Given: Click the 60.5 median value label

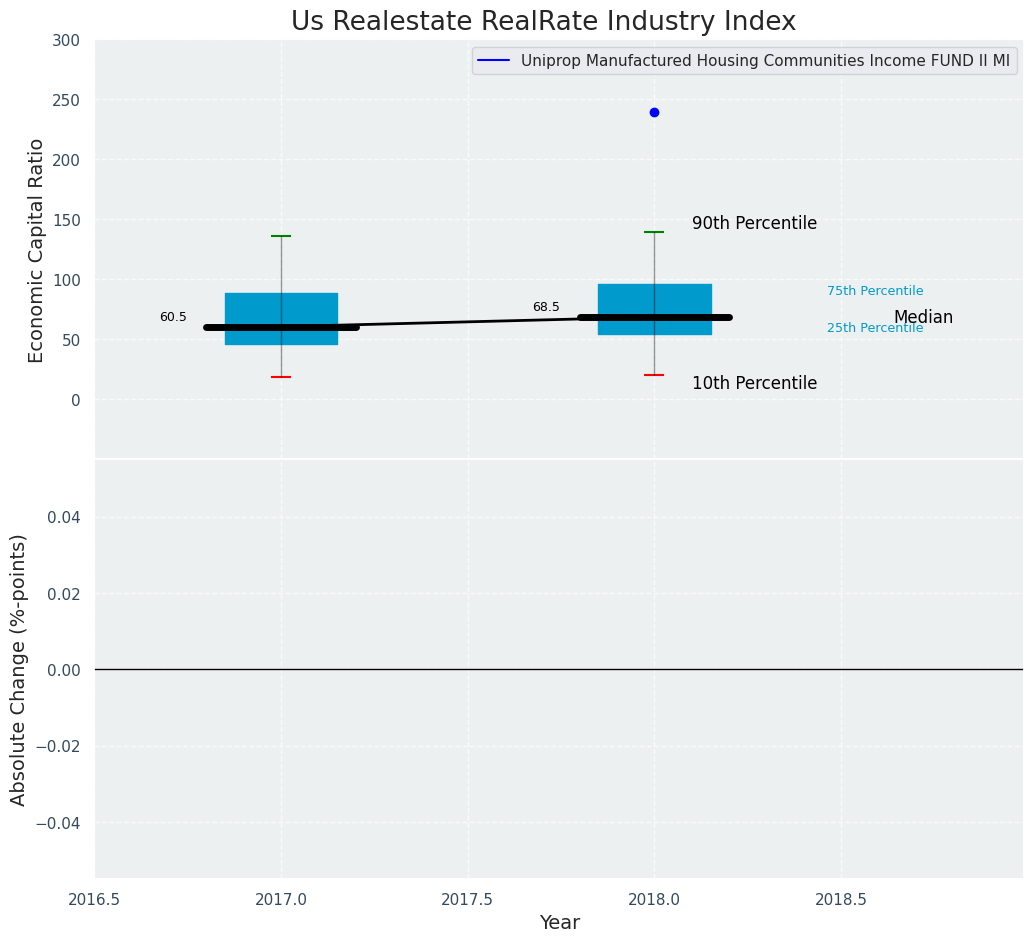Looking at the screenshot, I should 173,317.
